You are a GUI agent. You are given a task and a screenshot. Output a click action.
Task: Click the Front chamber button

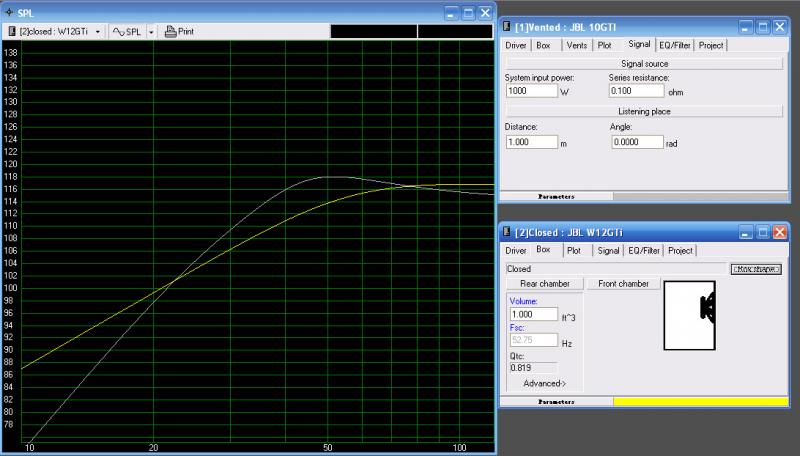coord(622,284)
